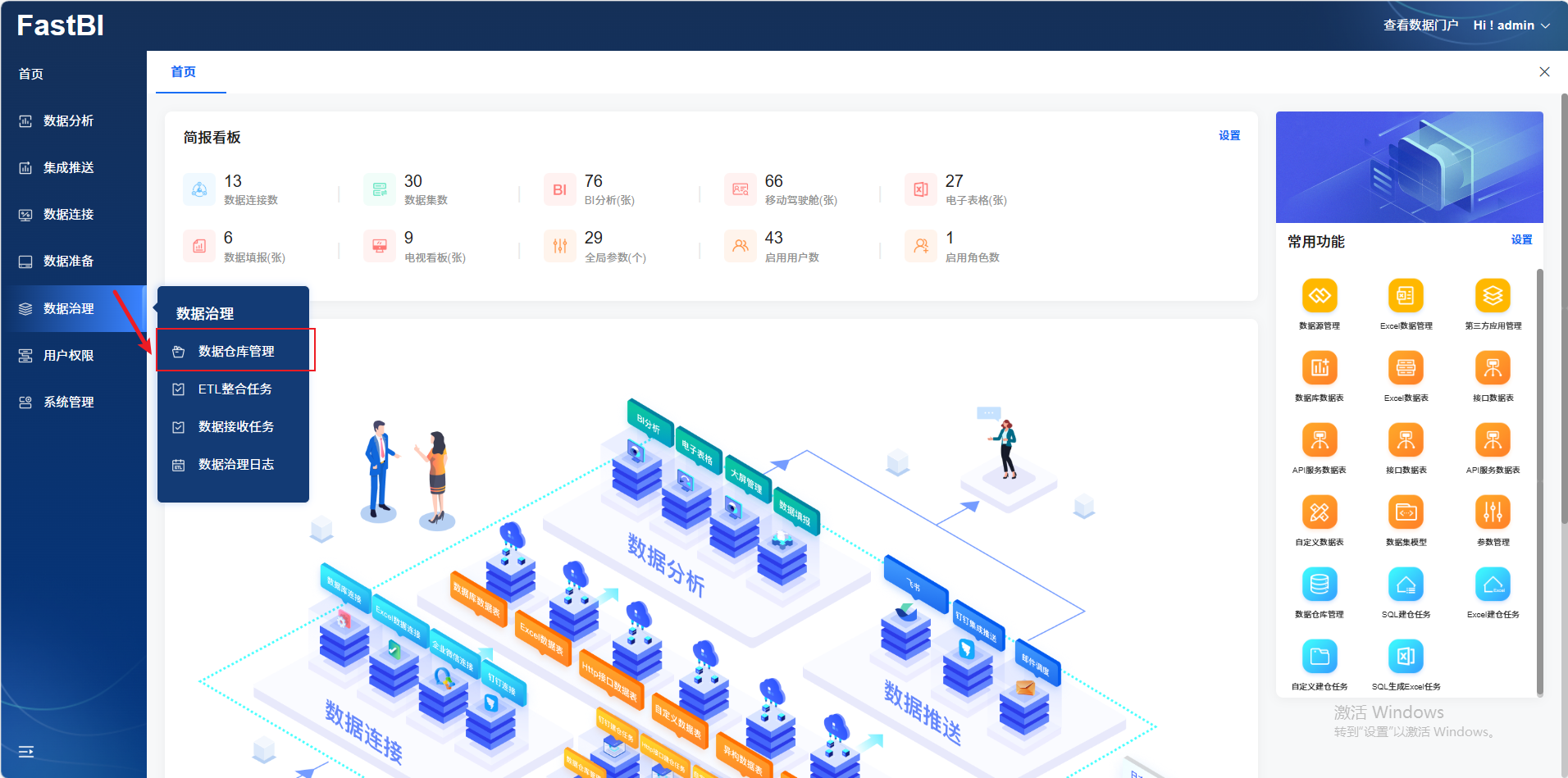
Task: Launch the 自定义建仓任务 shortcut icon
Action: coord(1319,657)
